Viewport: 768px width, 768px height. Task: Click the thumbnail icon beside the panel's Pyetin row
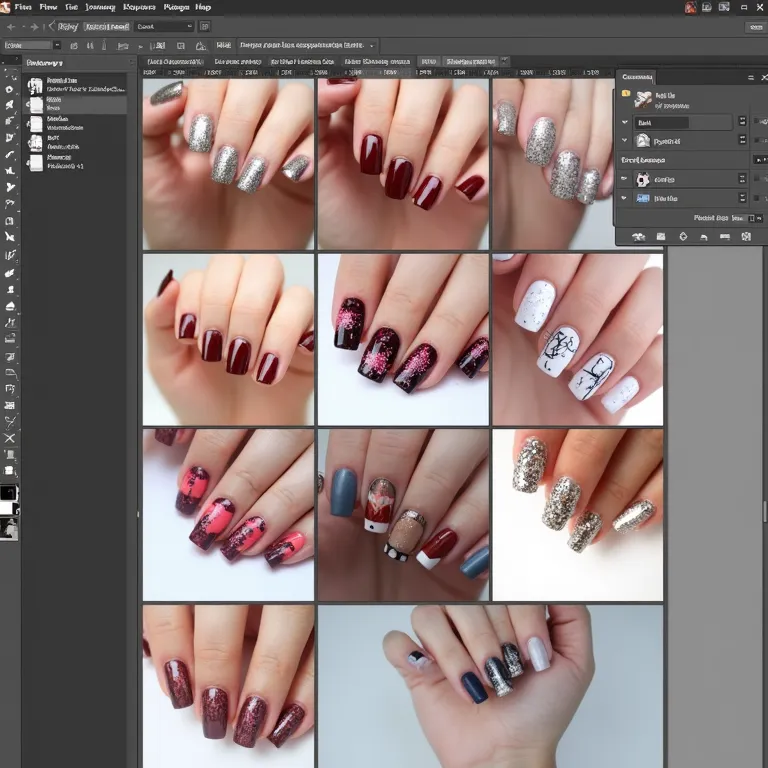click(643, 141)
